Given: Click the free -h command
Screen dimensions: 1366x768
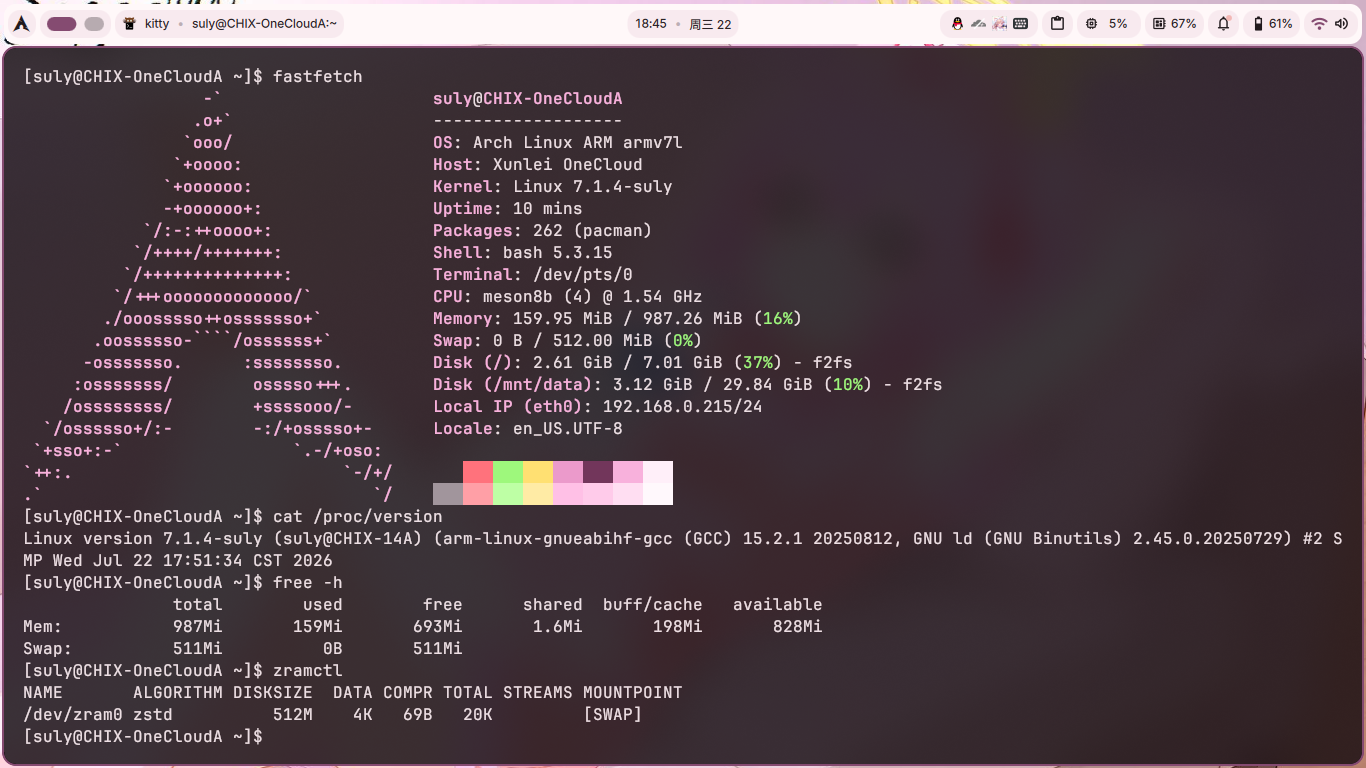Looking at the screenshot, I should click(x=308, y=583).
